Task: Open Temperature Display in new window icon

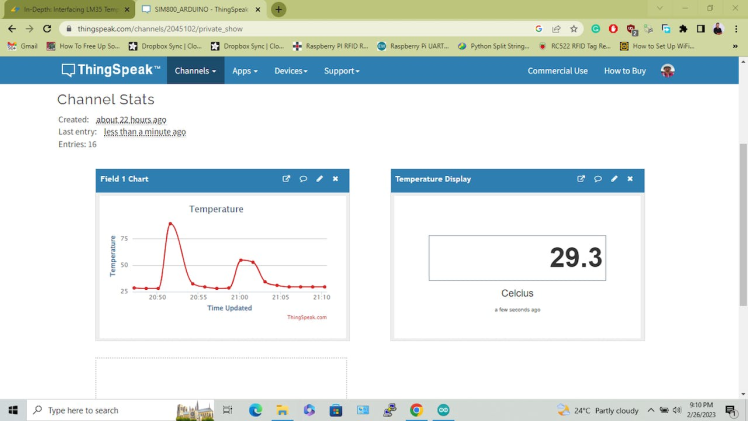Action: [x=581, y=179]
